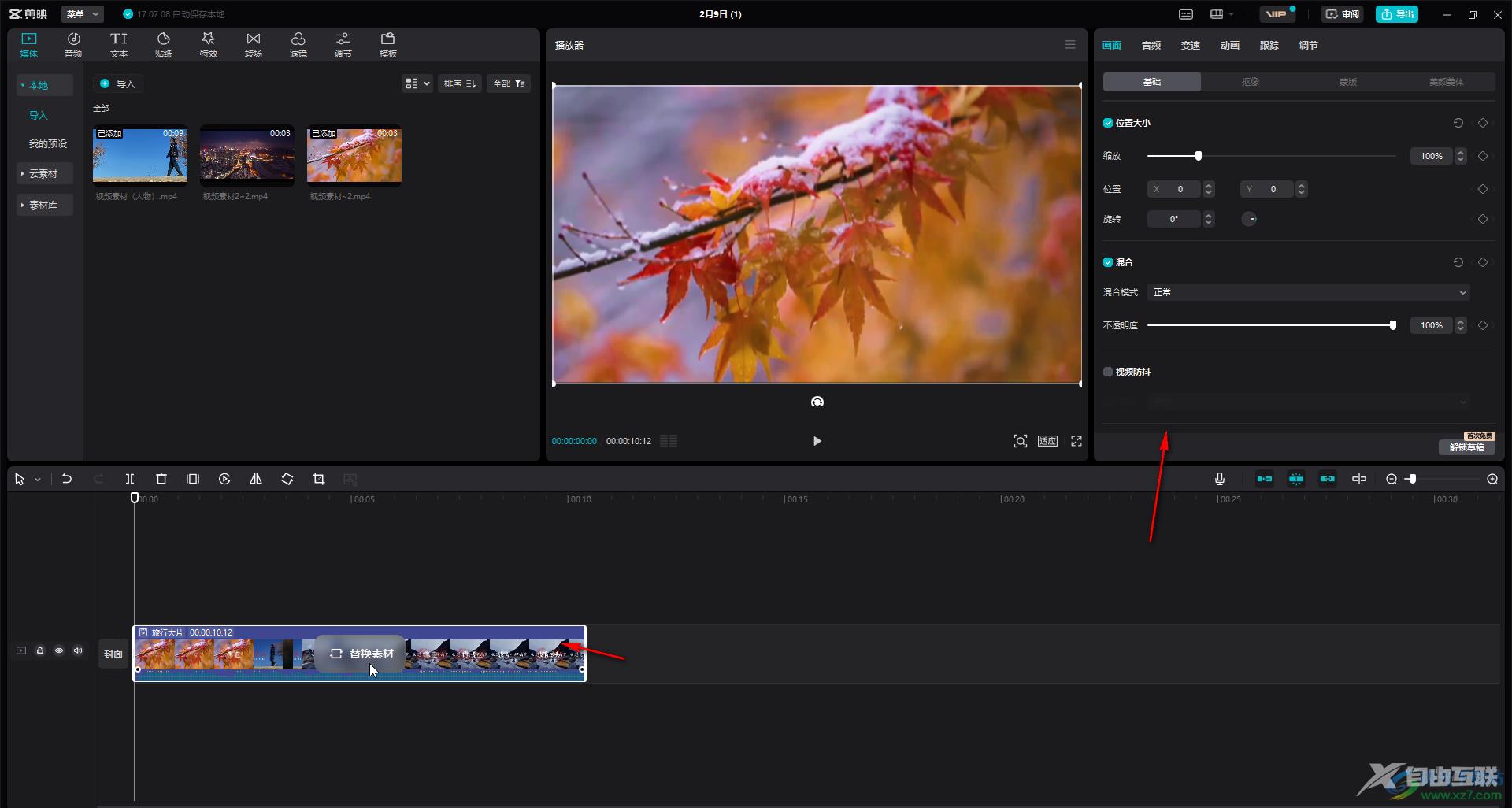Open the grid view mode dropdown
Viewport: 1512px width, 808px height.
(x=417, y=83)
